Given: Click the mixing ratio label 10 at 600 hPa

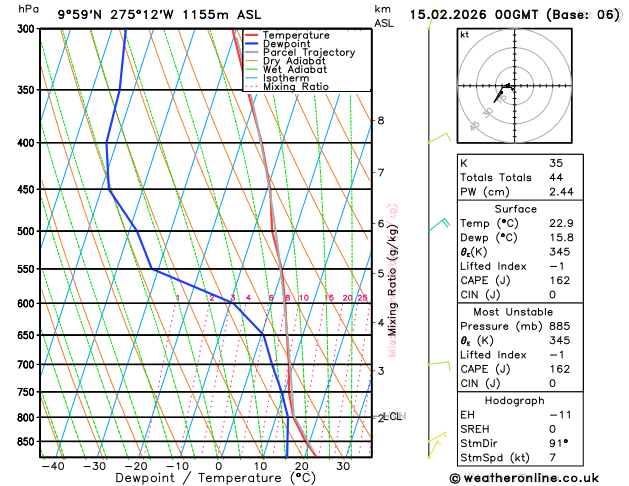Looking at the screenshot, I should (304, 298).
